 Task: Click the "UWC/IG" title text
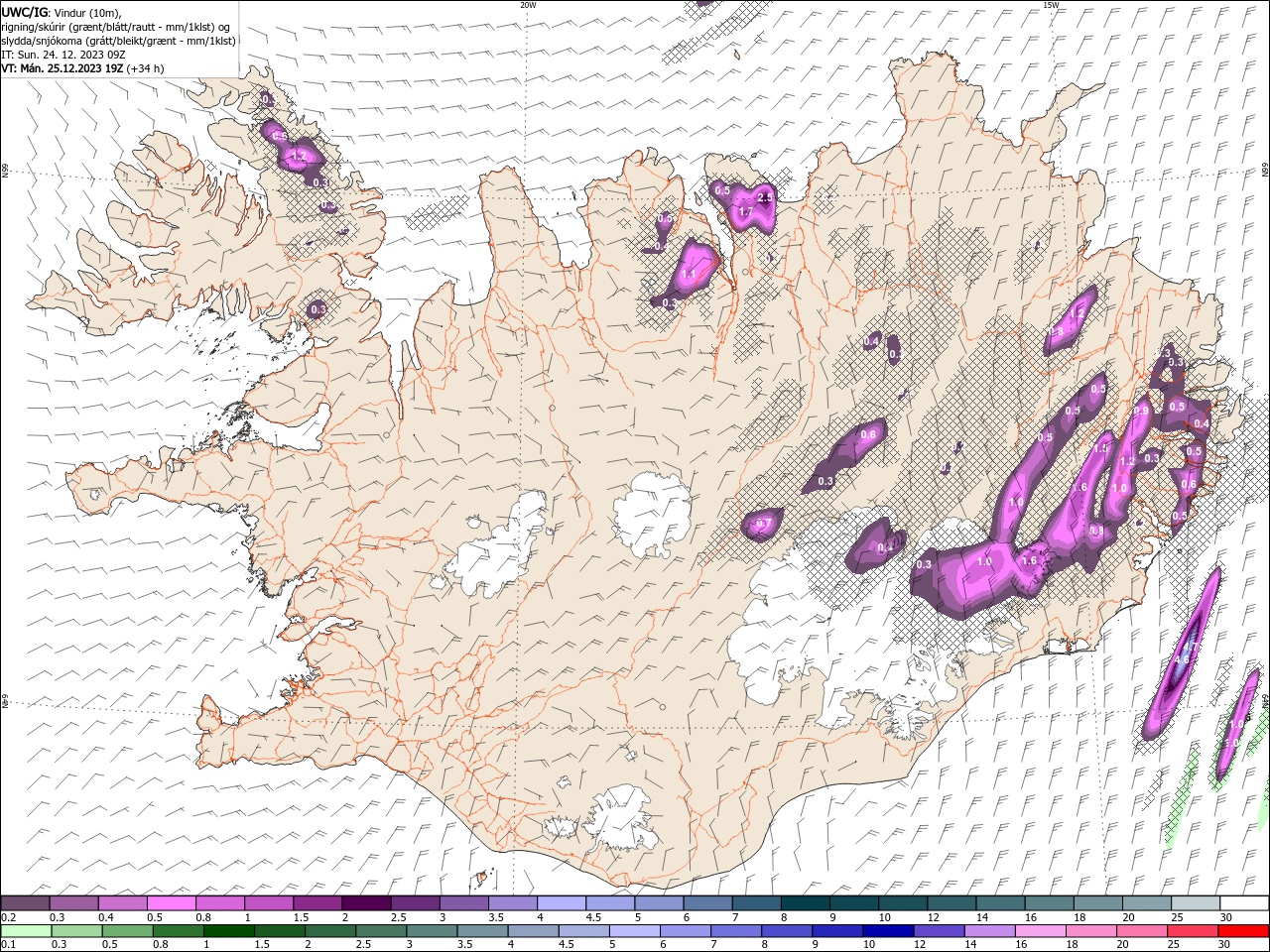pyautogui.click(x=26, y=13)
